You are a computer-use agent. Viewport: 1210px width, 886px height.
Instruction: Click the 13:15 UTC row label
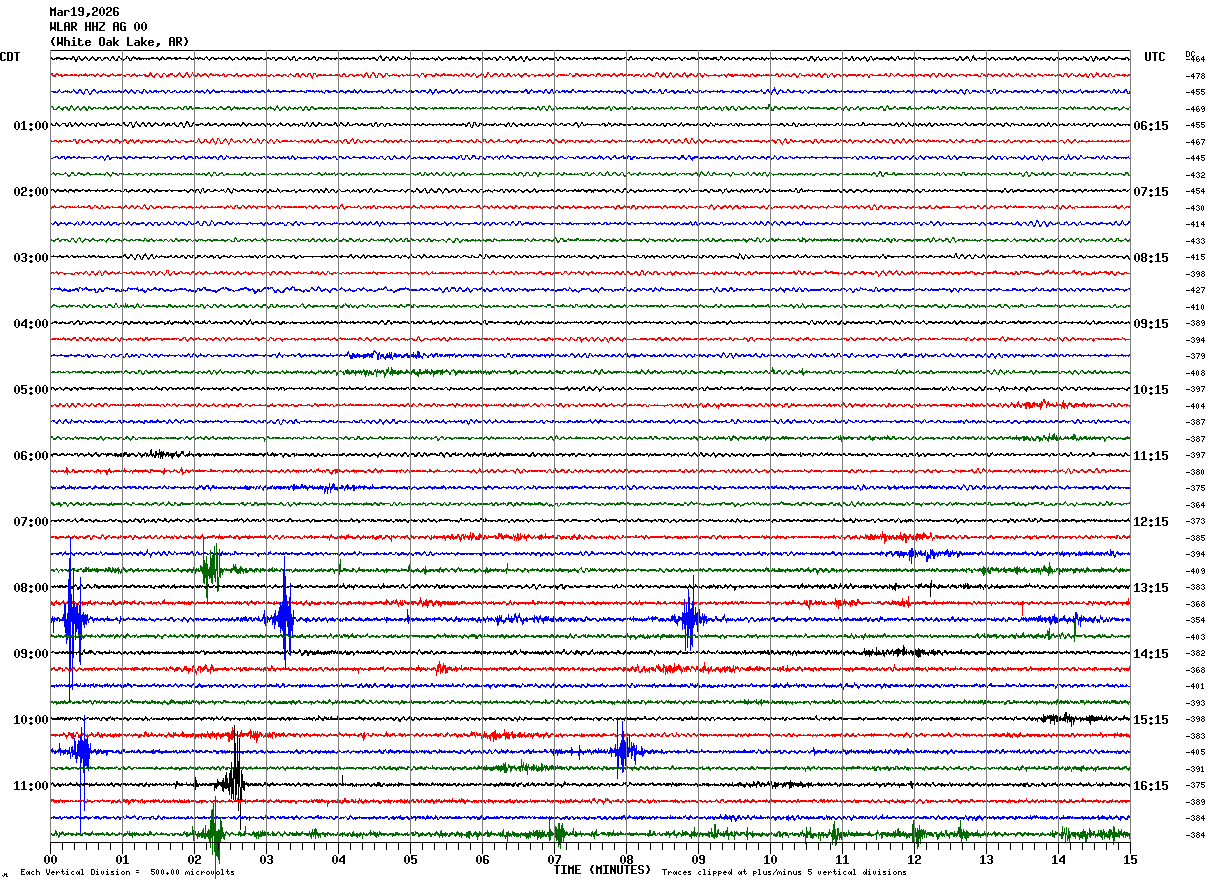1151,588
